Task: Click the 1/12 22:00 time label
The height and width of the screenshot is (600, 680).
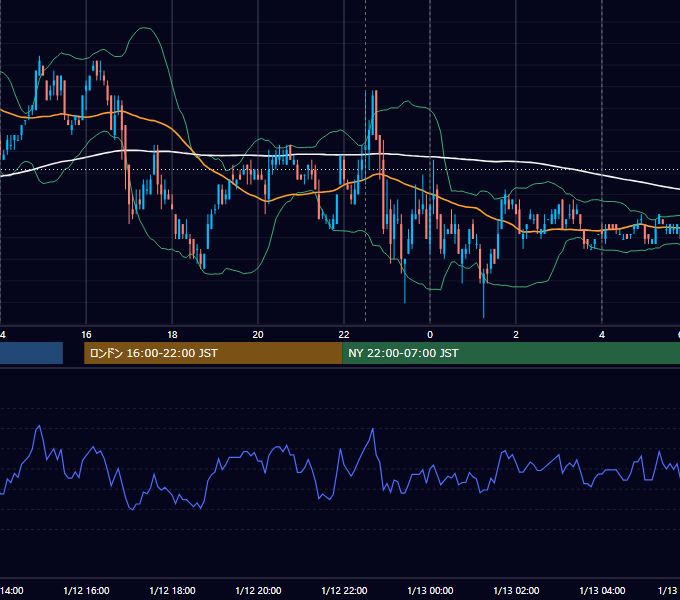Action: 344,590
